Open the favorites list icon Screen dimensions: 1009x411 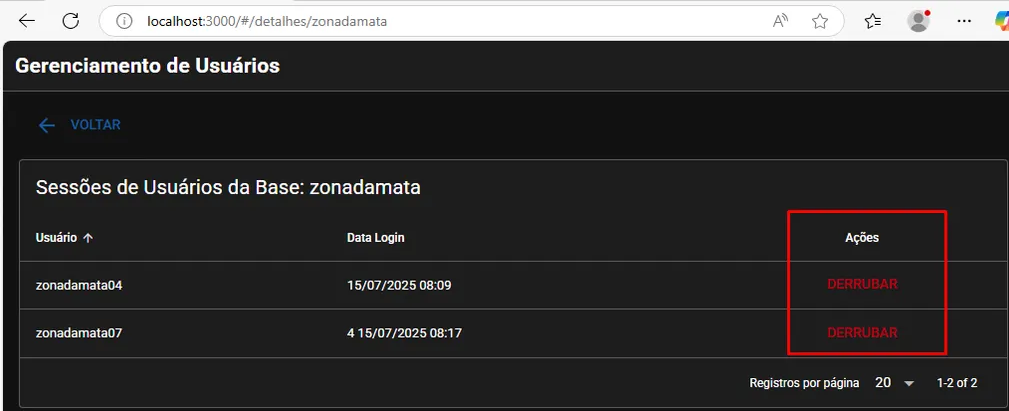click(872, 20)
